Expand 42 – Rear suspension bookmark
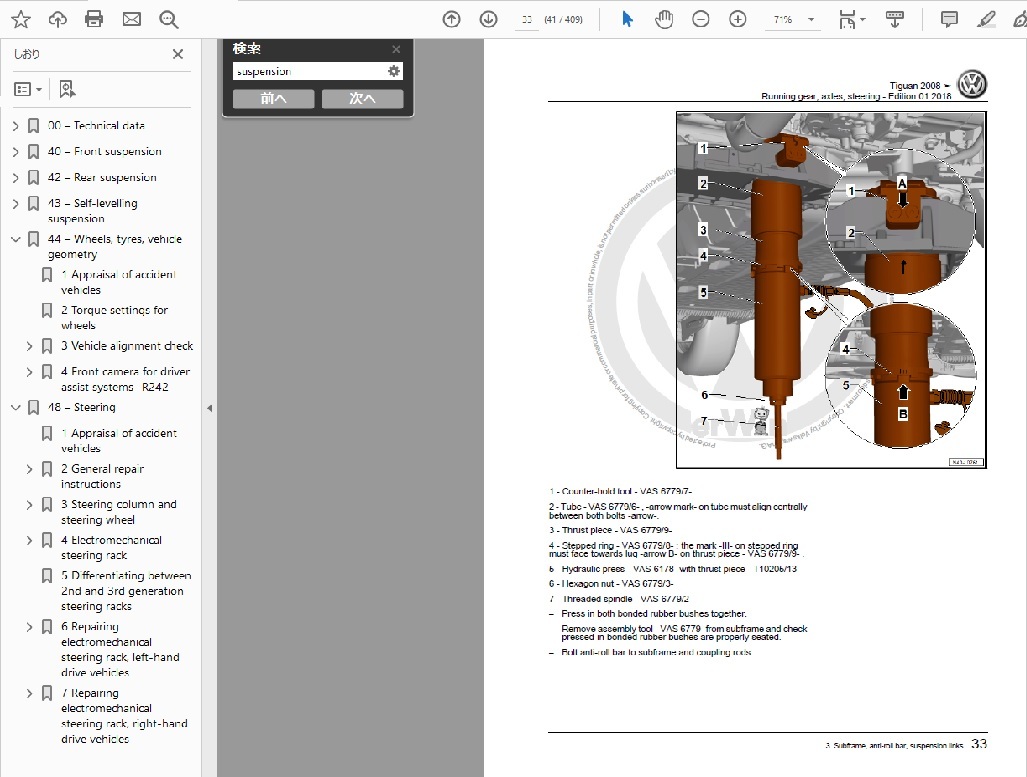The image size is (1027, 777). tap(16, 178)
